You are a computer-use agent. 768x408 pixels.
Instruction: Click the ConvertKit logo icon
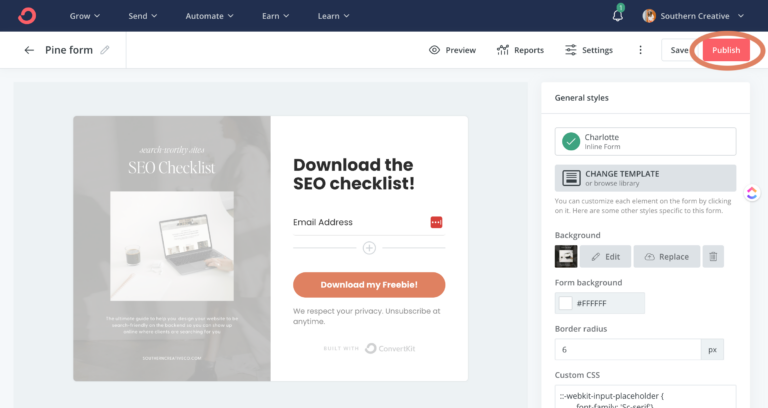click(x=27, y=16)
